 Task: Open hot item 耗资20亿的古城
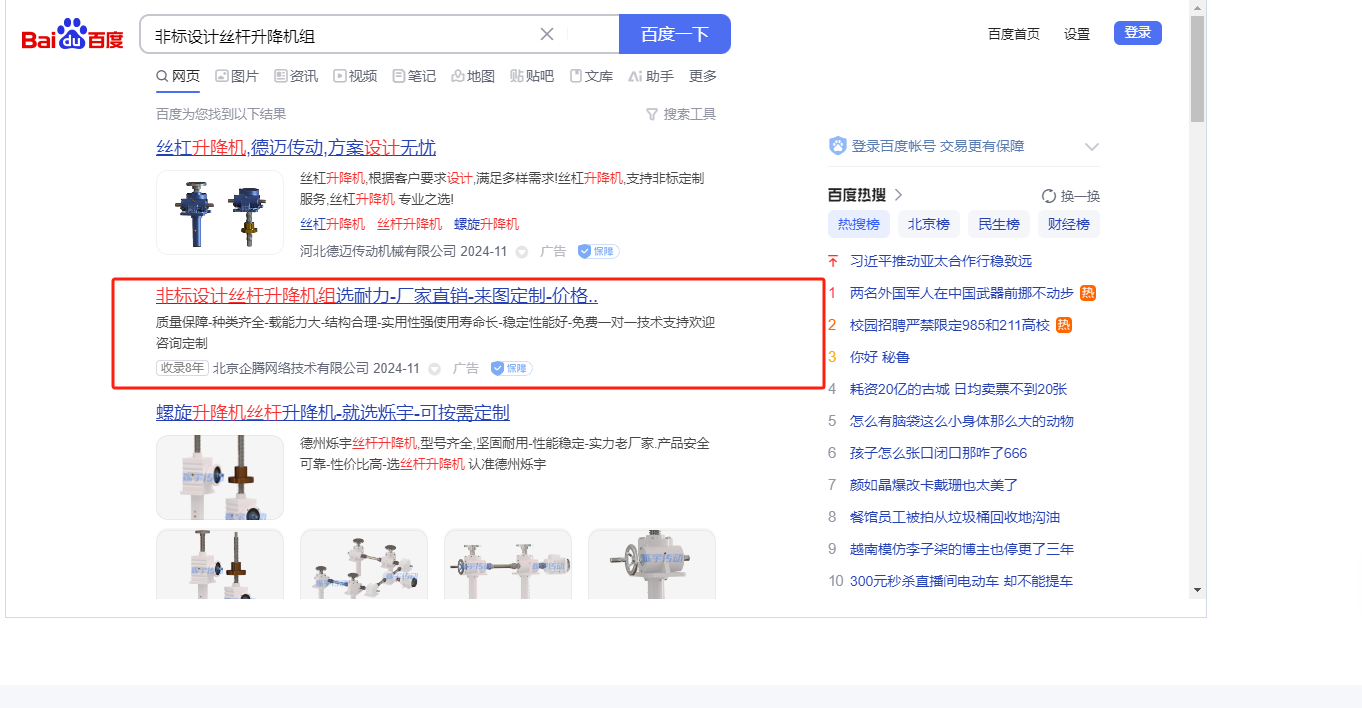pyautogui.click(x=958, y=389)
